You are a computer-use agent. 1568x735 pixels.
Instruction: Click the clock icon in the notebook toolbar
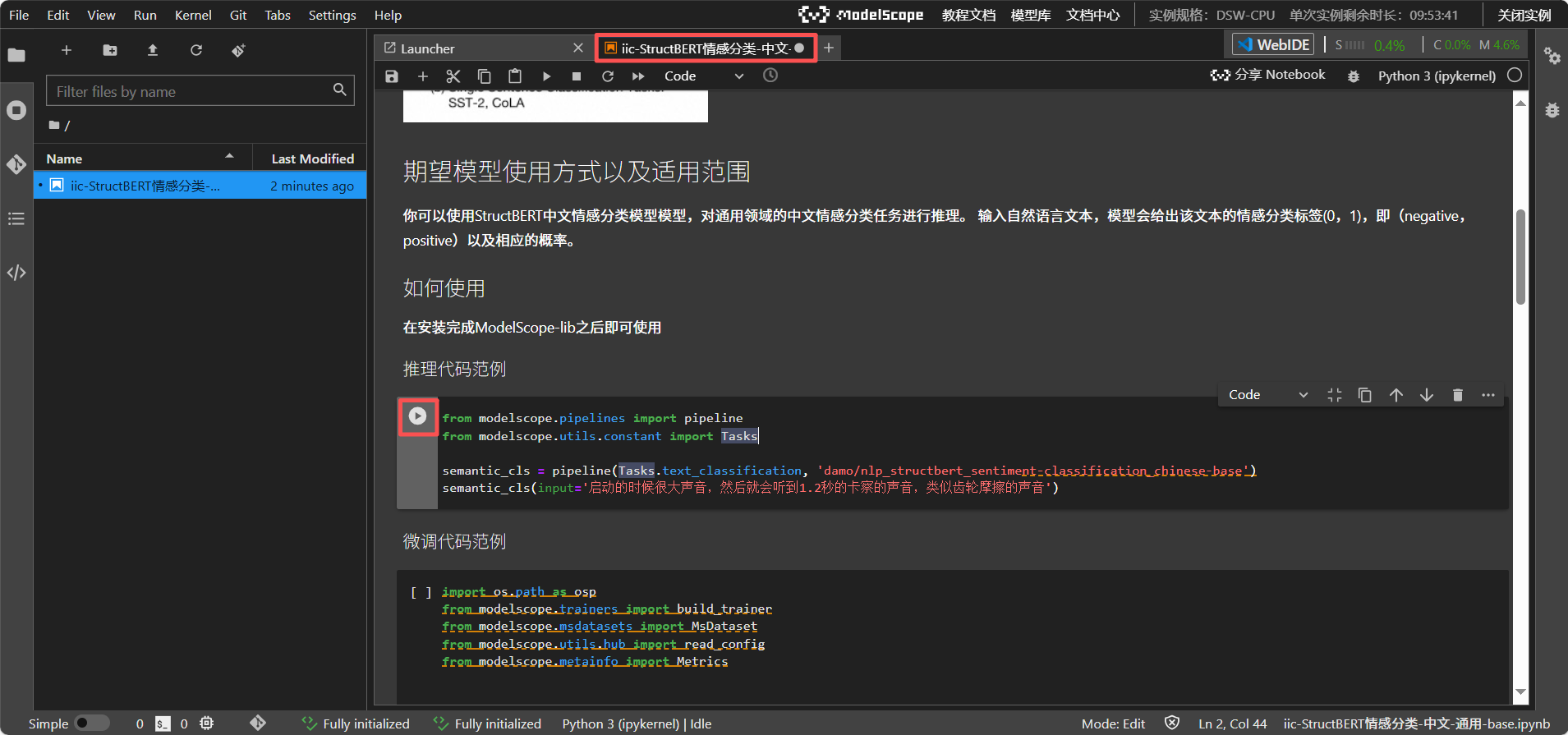tap(770, 76)
